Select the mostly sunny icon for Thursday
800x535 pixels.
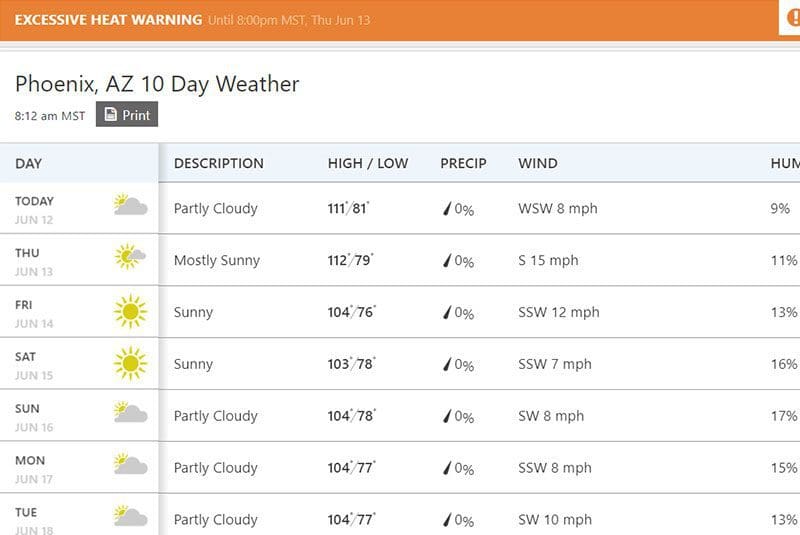[131, 257]
